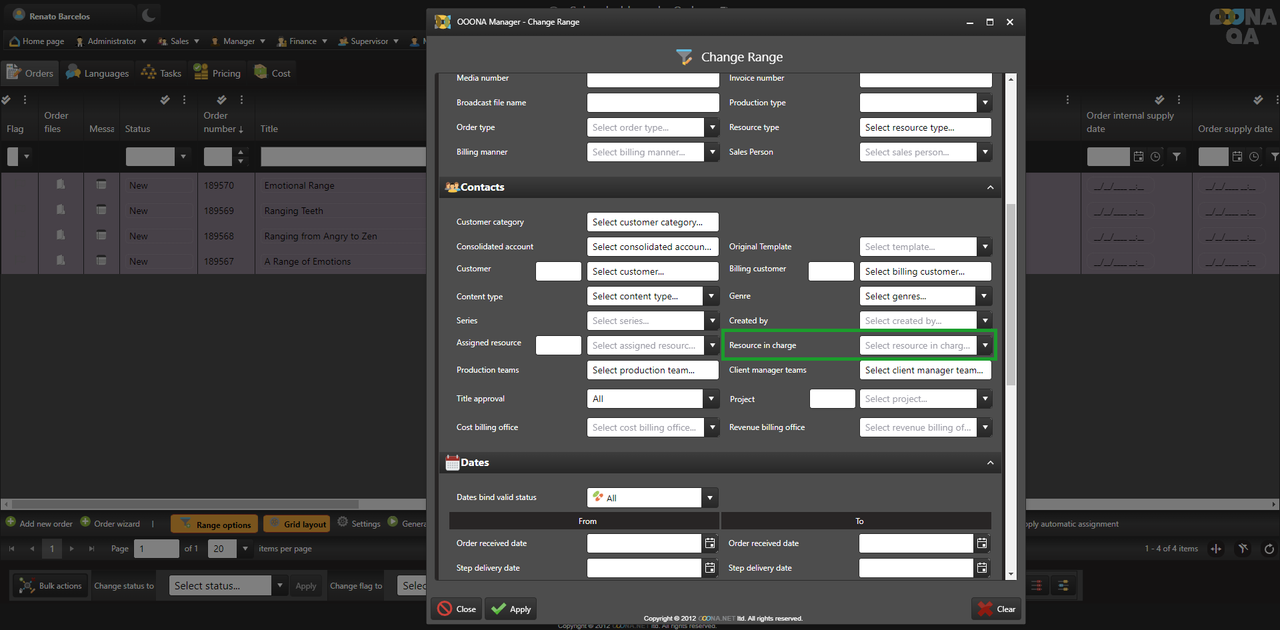
Task: Click the Broadcast file name field
Action: pyautogui.click(x=652, y=103)
